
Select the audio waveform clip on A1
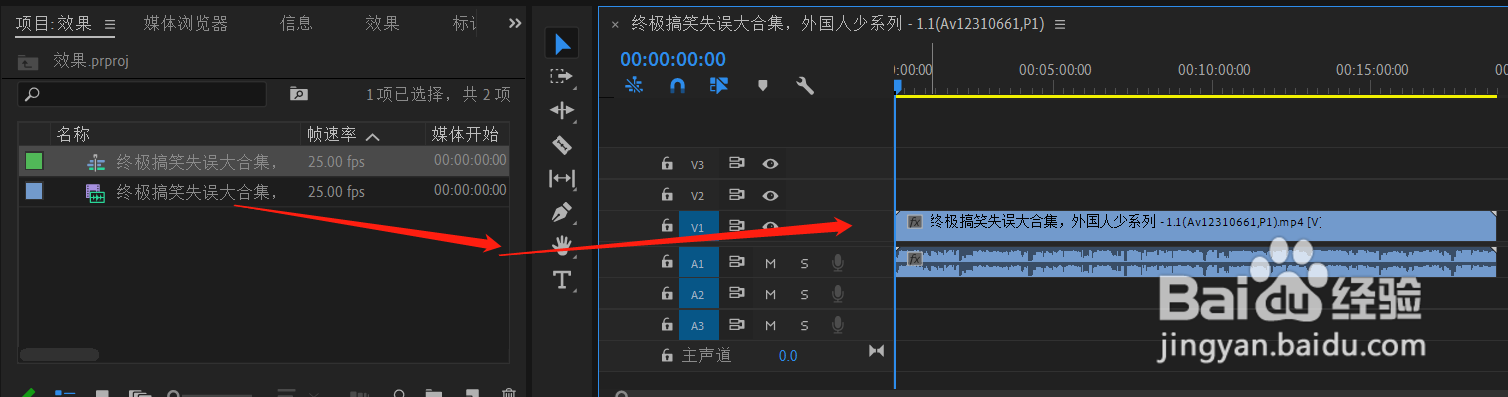click(1195, 262)
